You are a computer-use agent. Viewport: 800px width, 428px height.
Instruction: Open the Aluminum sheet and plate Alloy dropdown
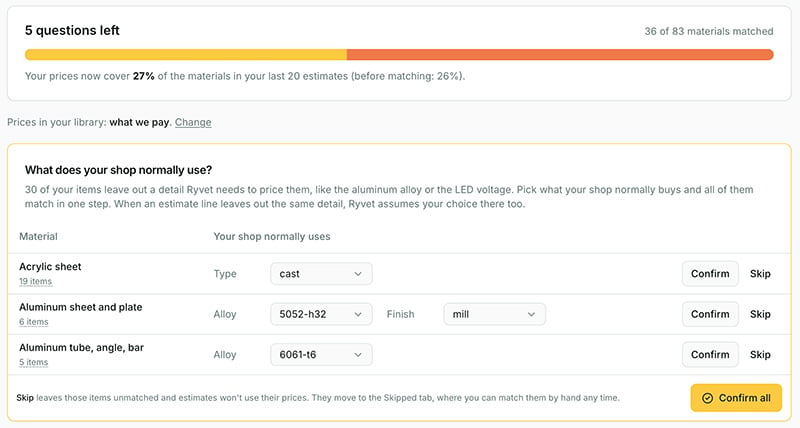point(321,314)
